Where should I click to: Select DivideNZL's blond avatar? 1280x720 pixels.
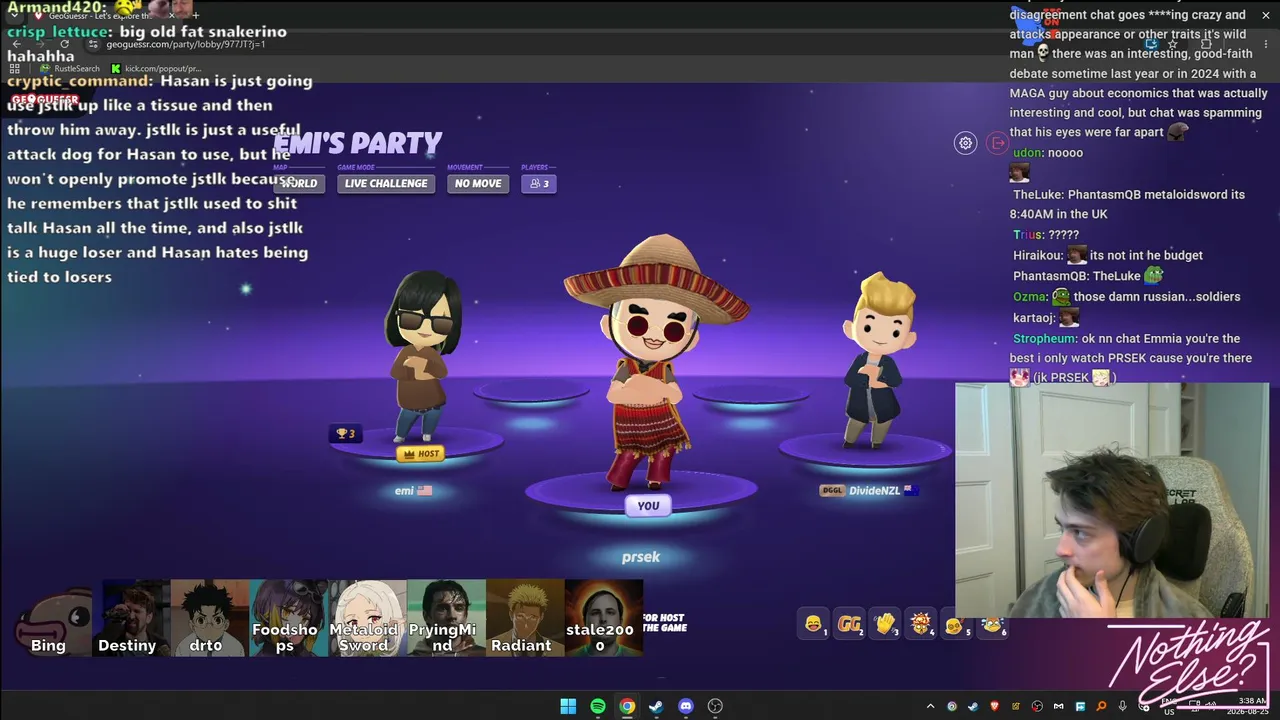tap(880, 360)
